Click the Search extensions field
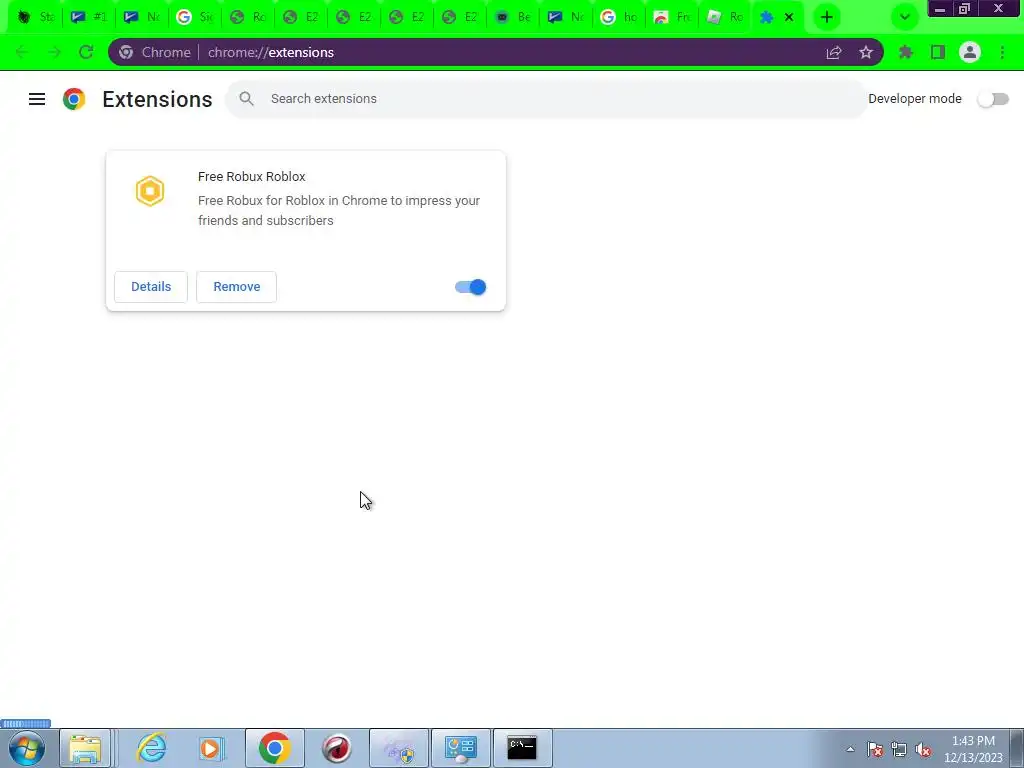This screenshot has height=768, width=1024. click(547, 99)
